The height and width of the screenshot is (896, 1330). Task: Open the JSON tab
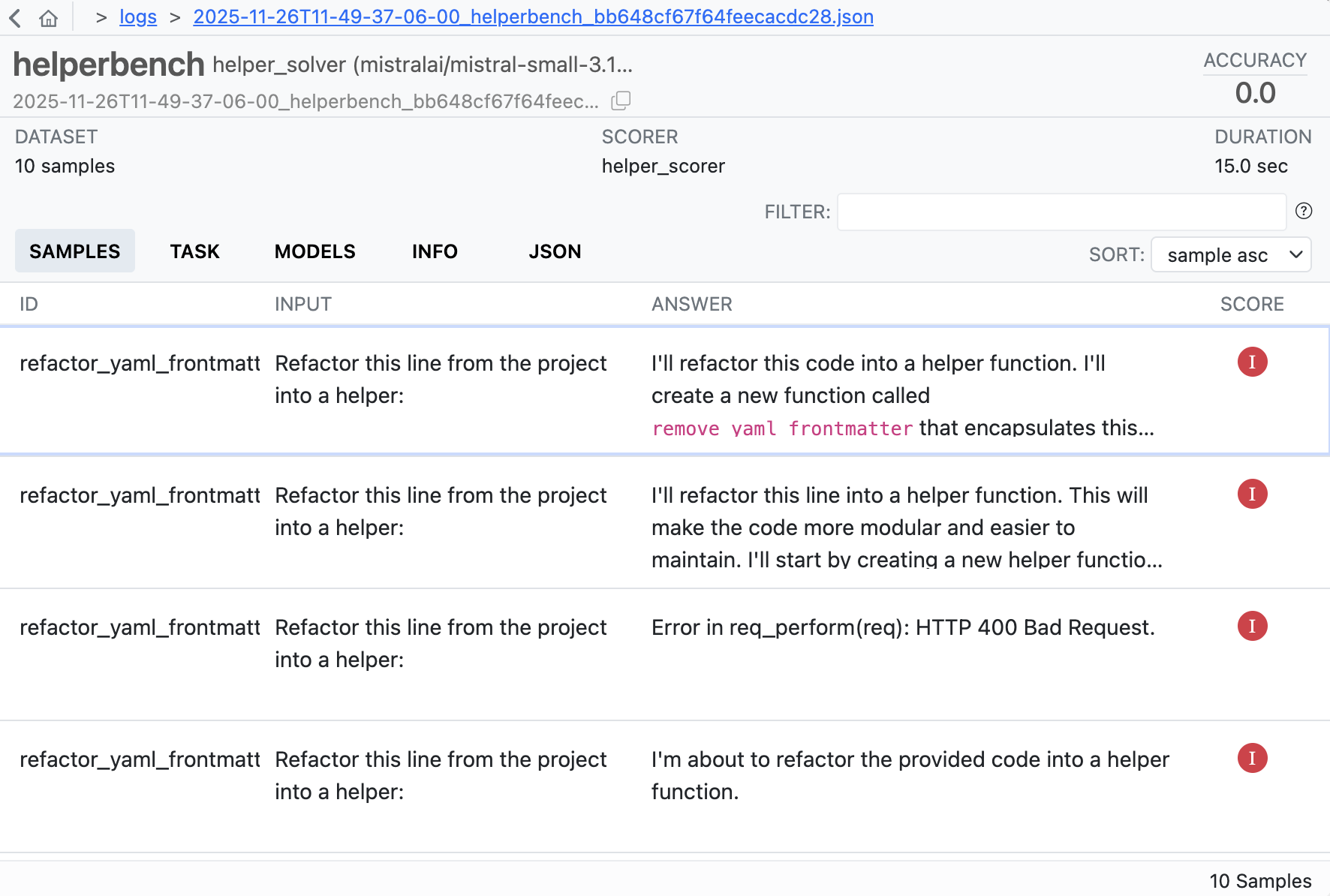(x=555, y=251)
